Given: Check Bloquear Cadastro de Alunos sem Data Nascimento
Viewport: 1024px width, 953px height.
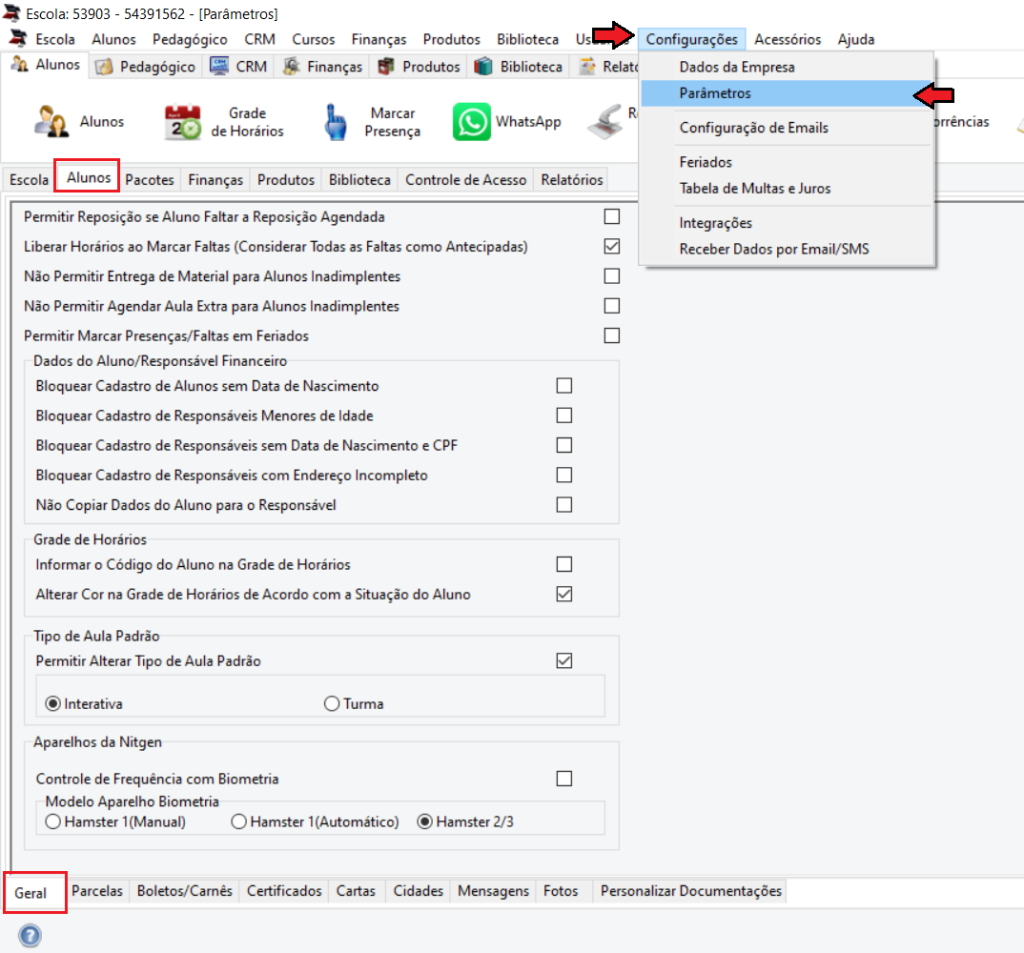Looking at the screenshot, I should [x=564, y=386].
